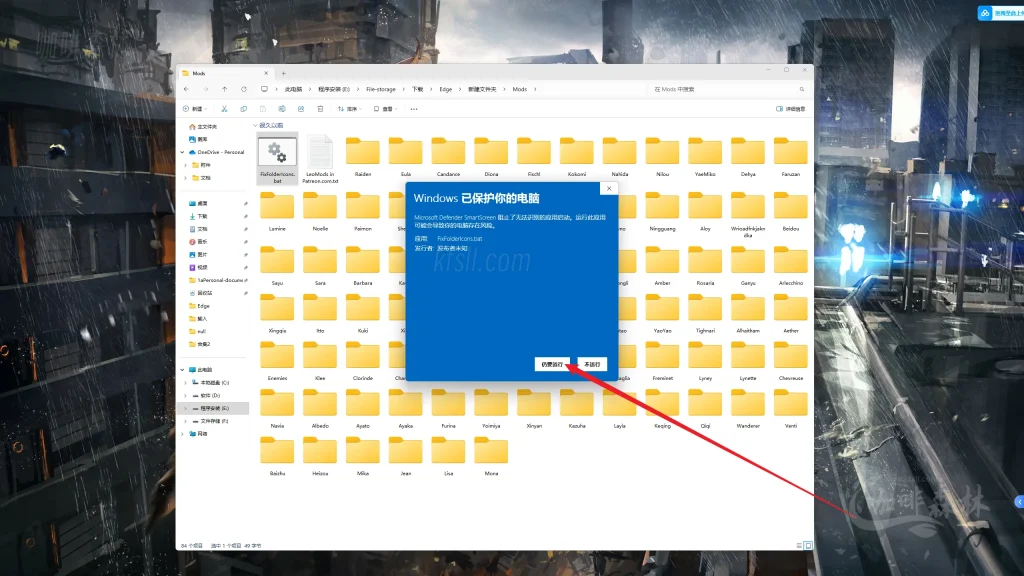Click the cloud upload icon at desktop top-right
Screen dimensions: 1024x576
(985, 13)
